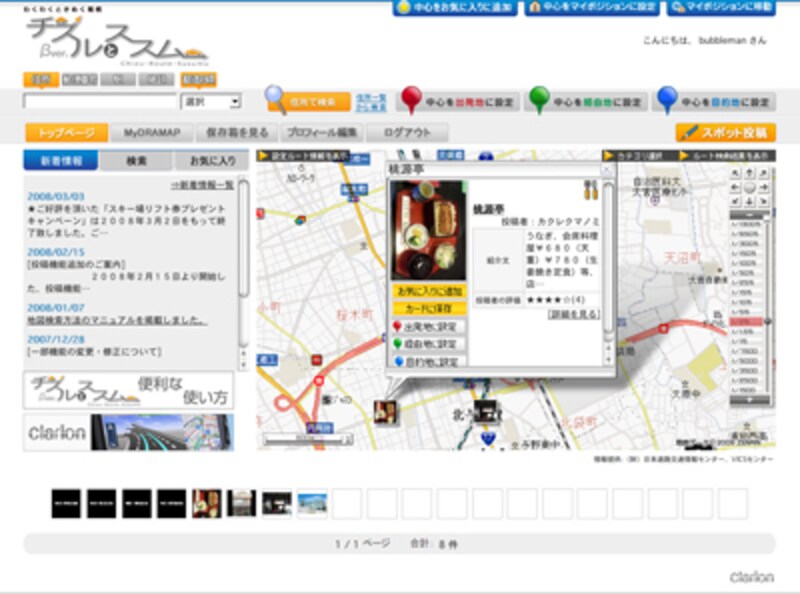Open the 選択 dropdown
This screenshot has height=594, width=800.
pos(211,102)
